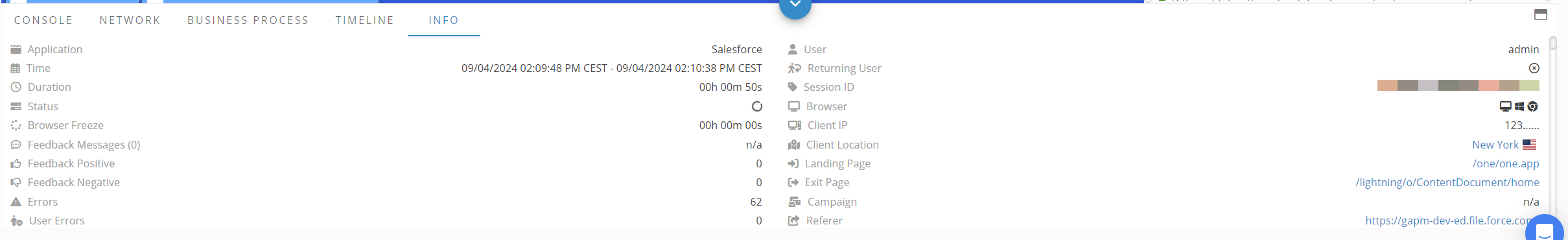The width and height of the screenshot is (1568, 240).
Task: Click the Feedback Negative thumbs-down icon
Action: [16, 182]
